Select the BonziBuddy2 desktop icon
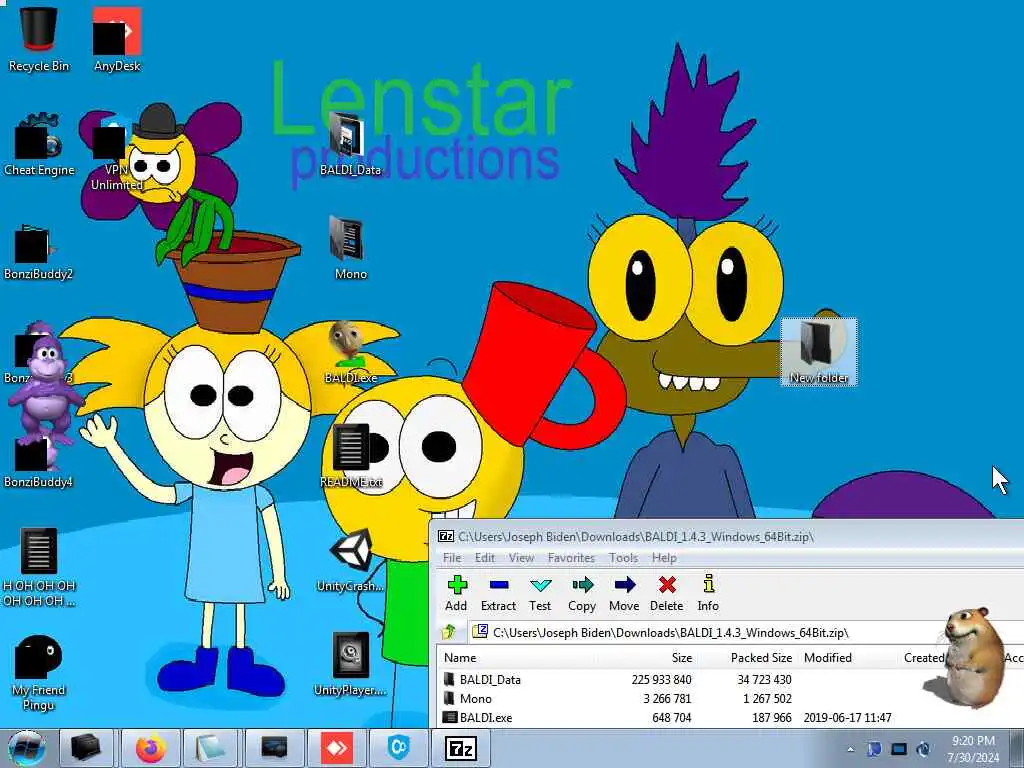This screenshot has height=768, width=1024. pyautogui.click(x=38, y=251)
